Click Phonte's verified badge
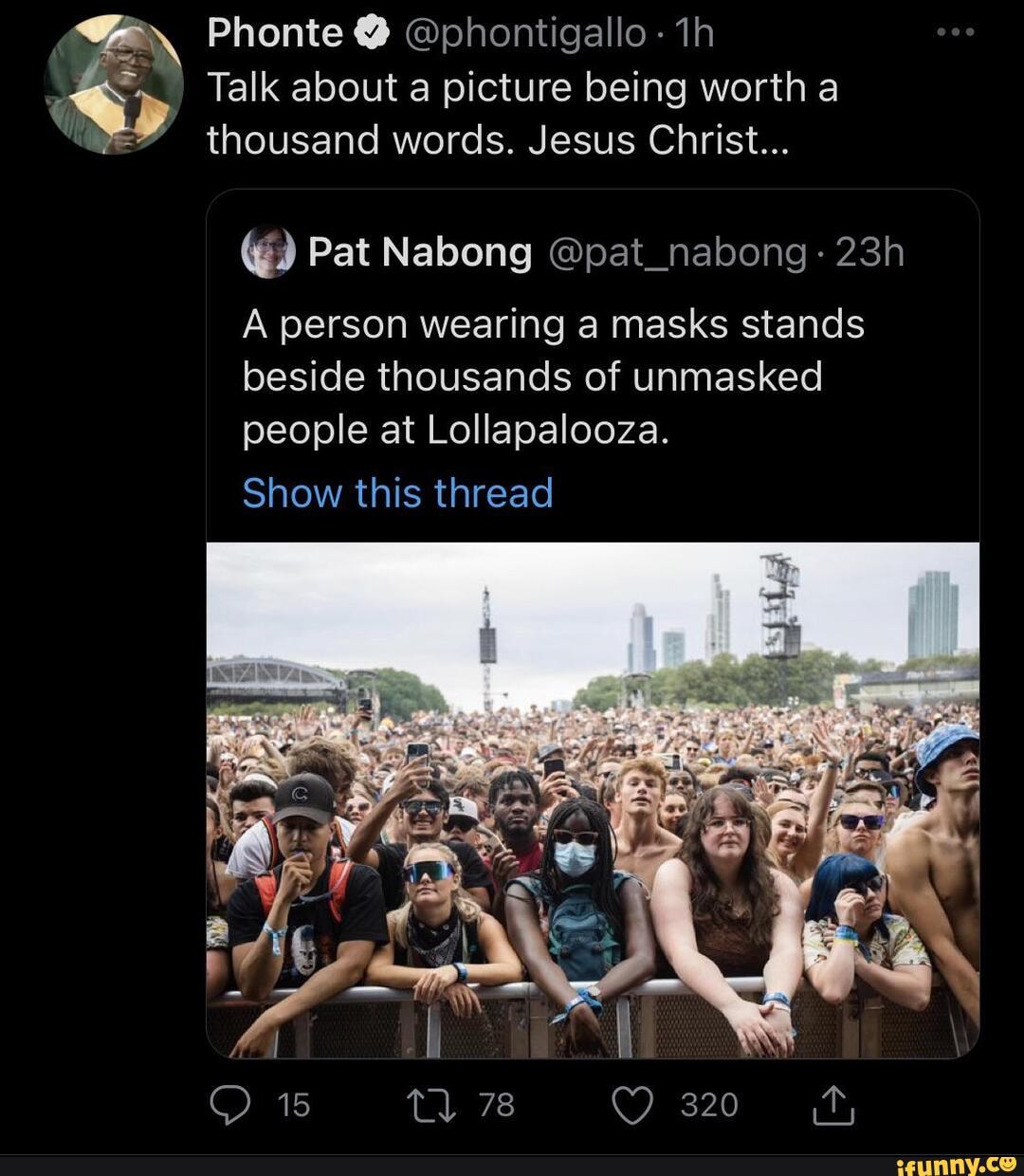The height and width of the screenshot is (1176, 1024). pyautogui.click(x=373, y=35)
